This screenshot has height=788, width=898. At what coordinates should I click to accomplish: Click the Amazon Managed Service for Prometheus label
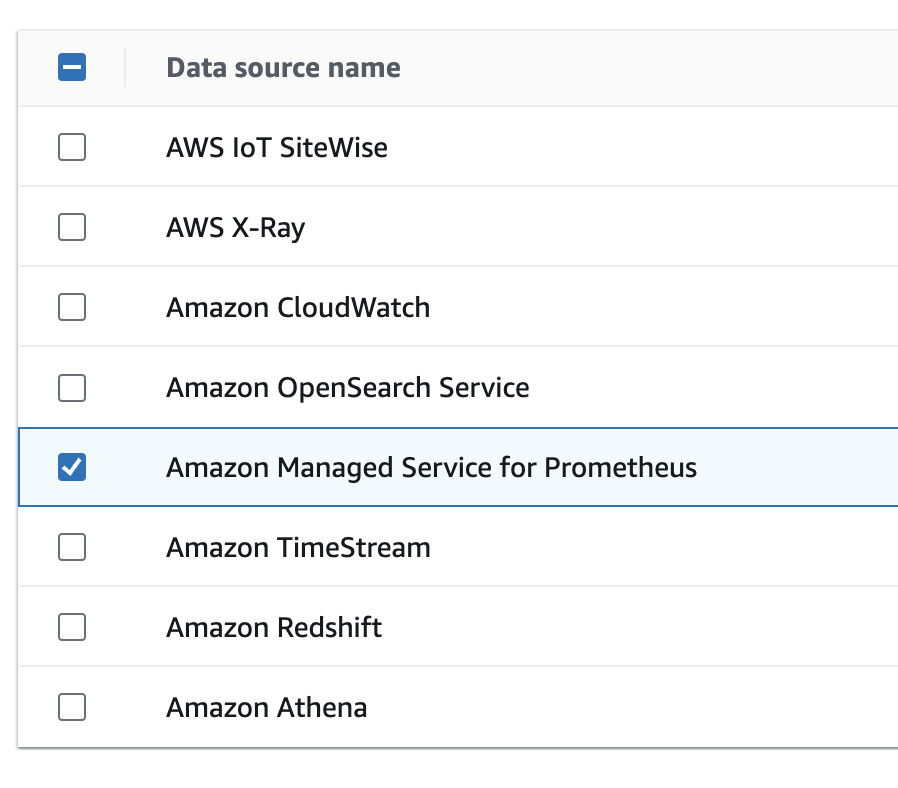[x=431, y=468]
